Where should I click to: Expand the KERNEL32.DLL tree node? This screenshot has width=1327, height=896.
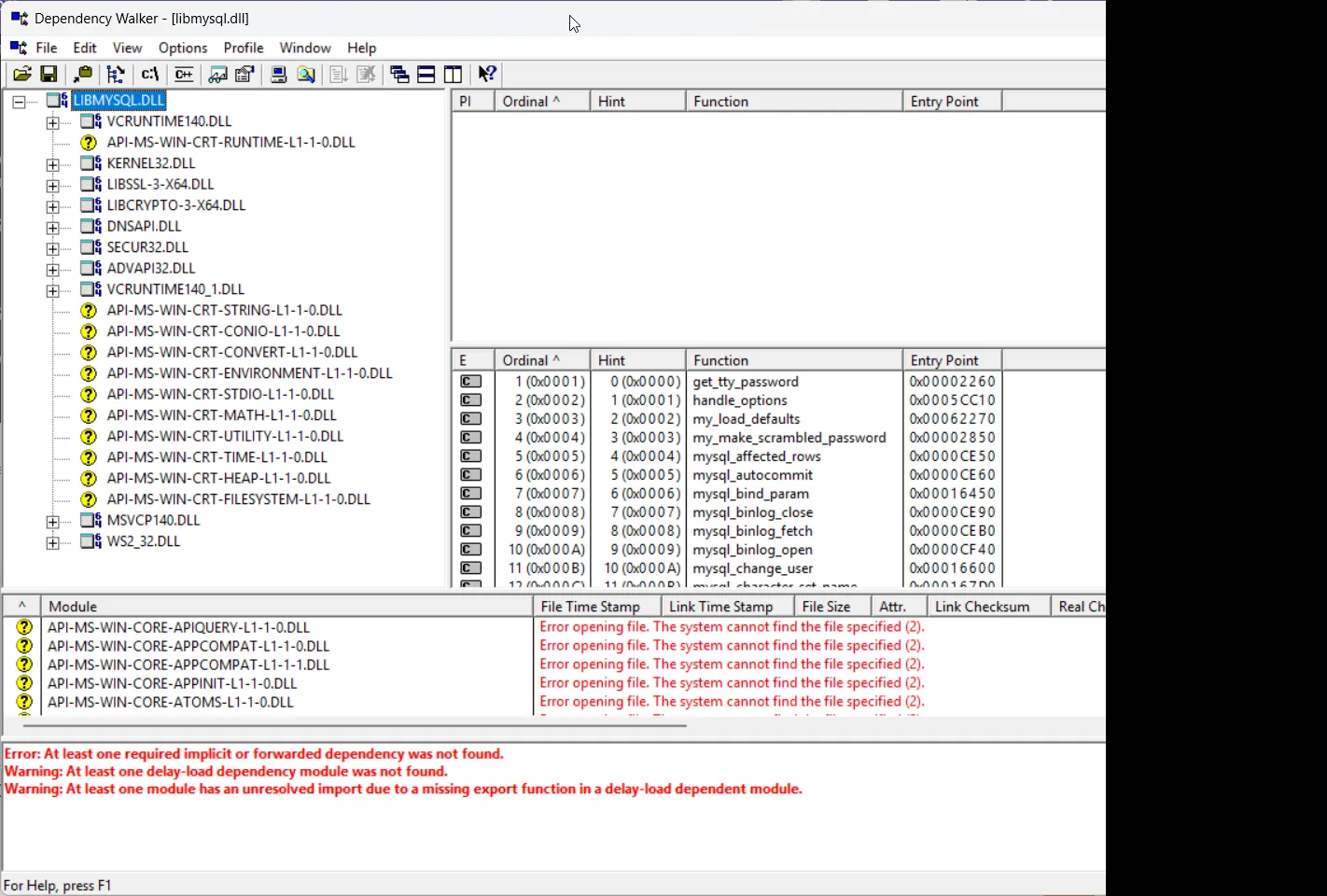click(52, 164)
